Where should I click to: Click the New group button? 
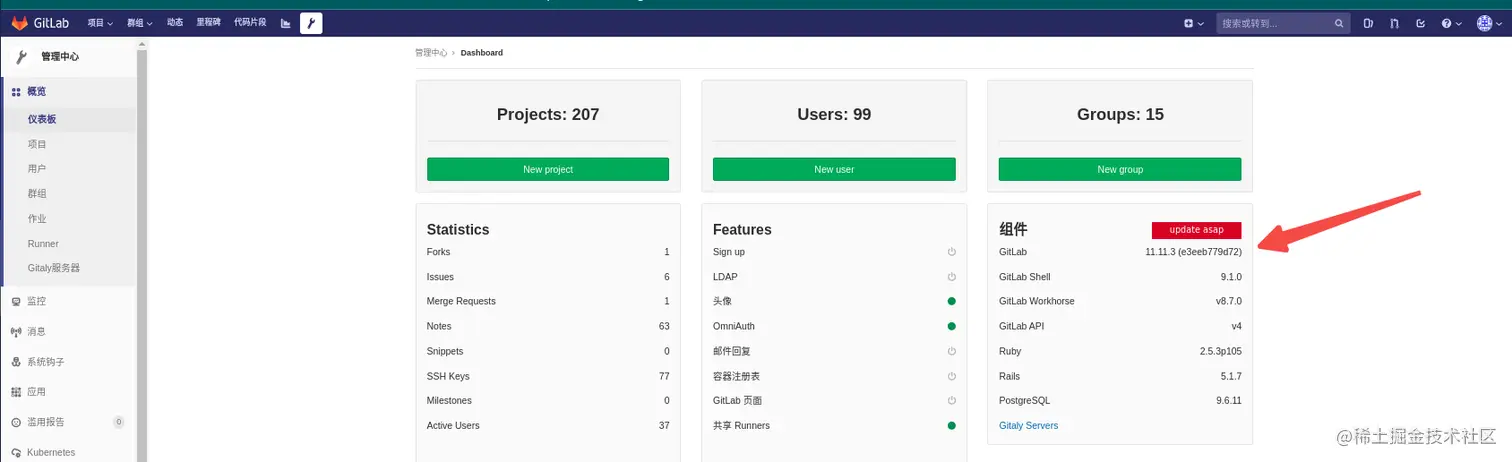click(x=1120, y=169)
